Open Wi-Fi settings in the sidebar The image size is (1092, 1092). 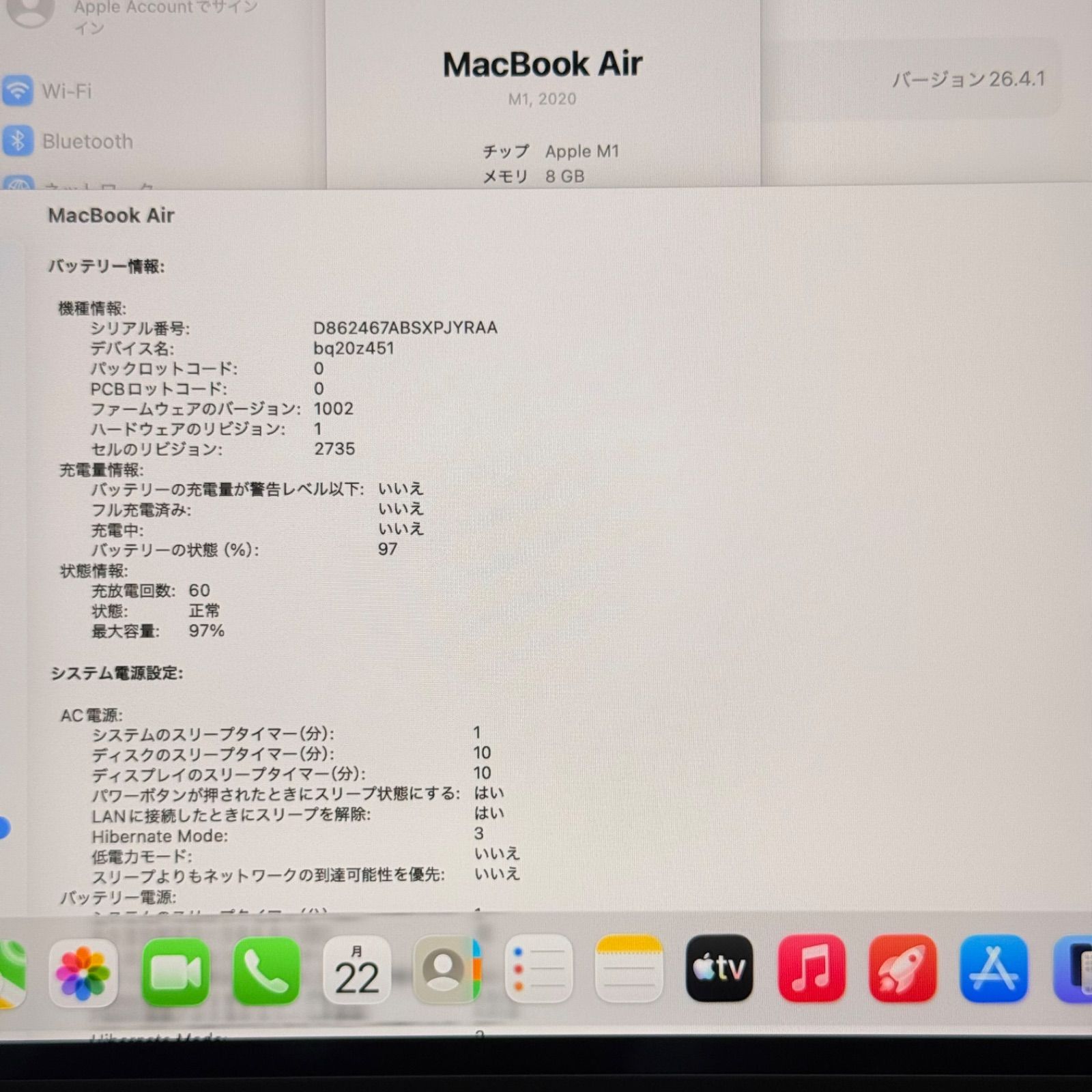[x=67, y=91]
